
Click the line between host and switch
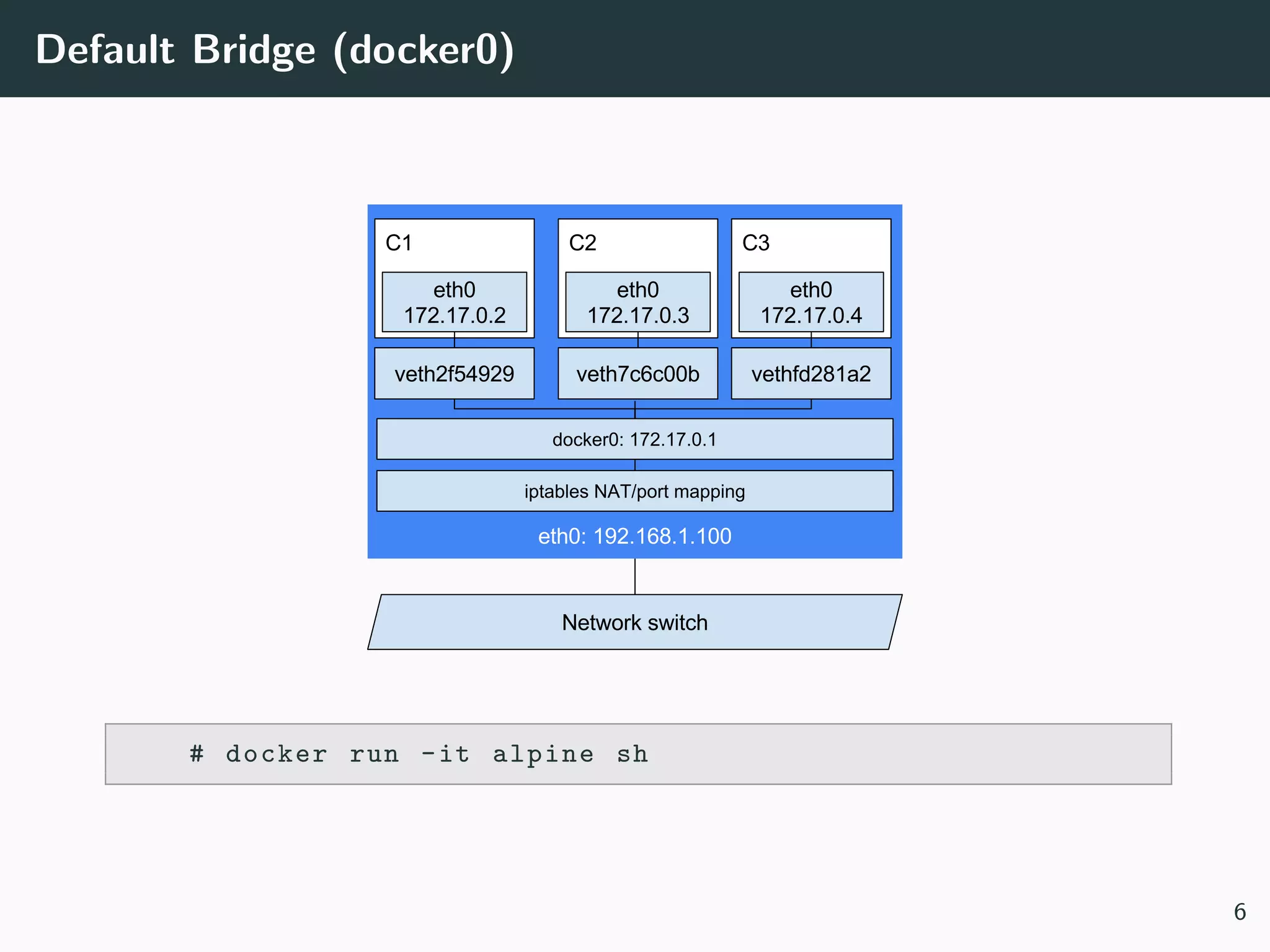coord(635,576)
